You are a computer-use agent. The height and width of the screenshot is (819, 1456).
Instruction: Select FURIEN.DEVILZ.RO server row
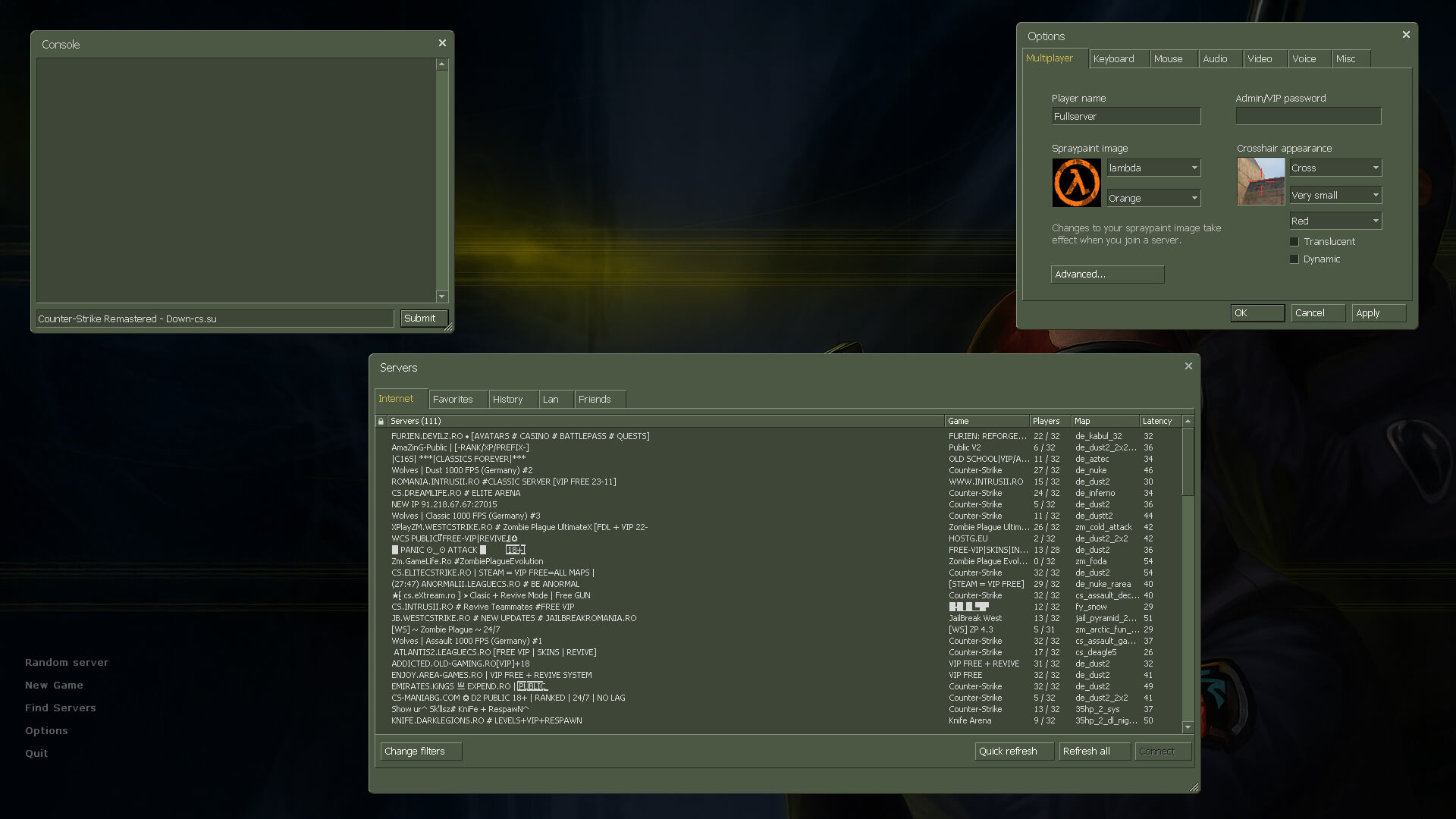[778, 436]
